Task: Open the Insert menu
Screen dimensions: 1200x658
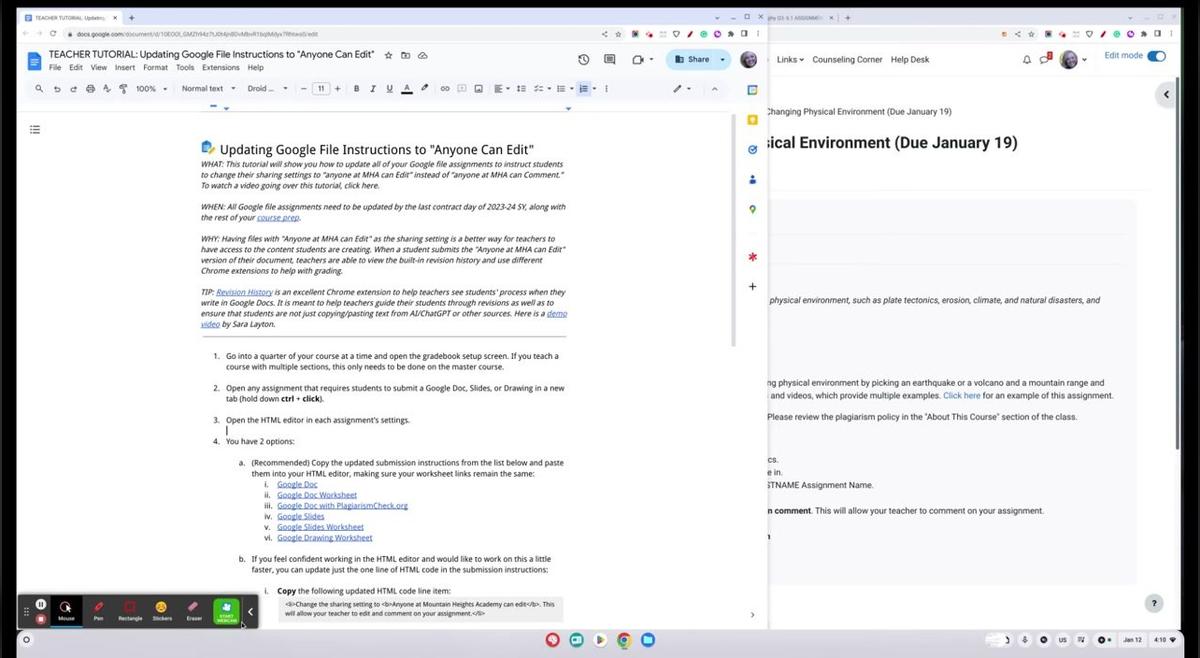Action: point(125,68)
